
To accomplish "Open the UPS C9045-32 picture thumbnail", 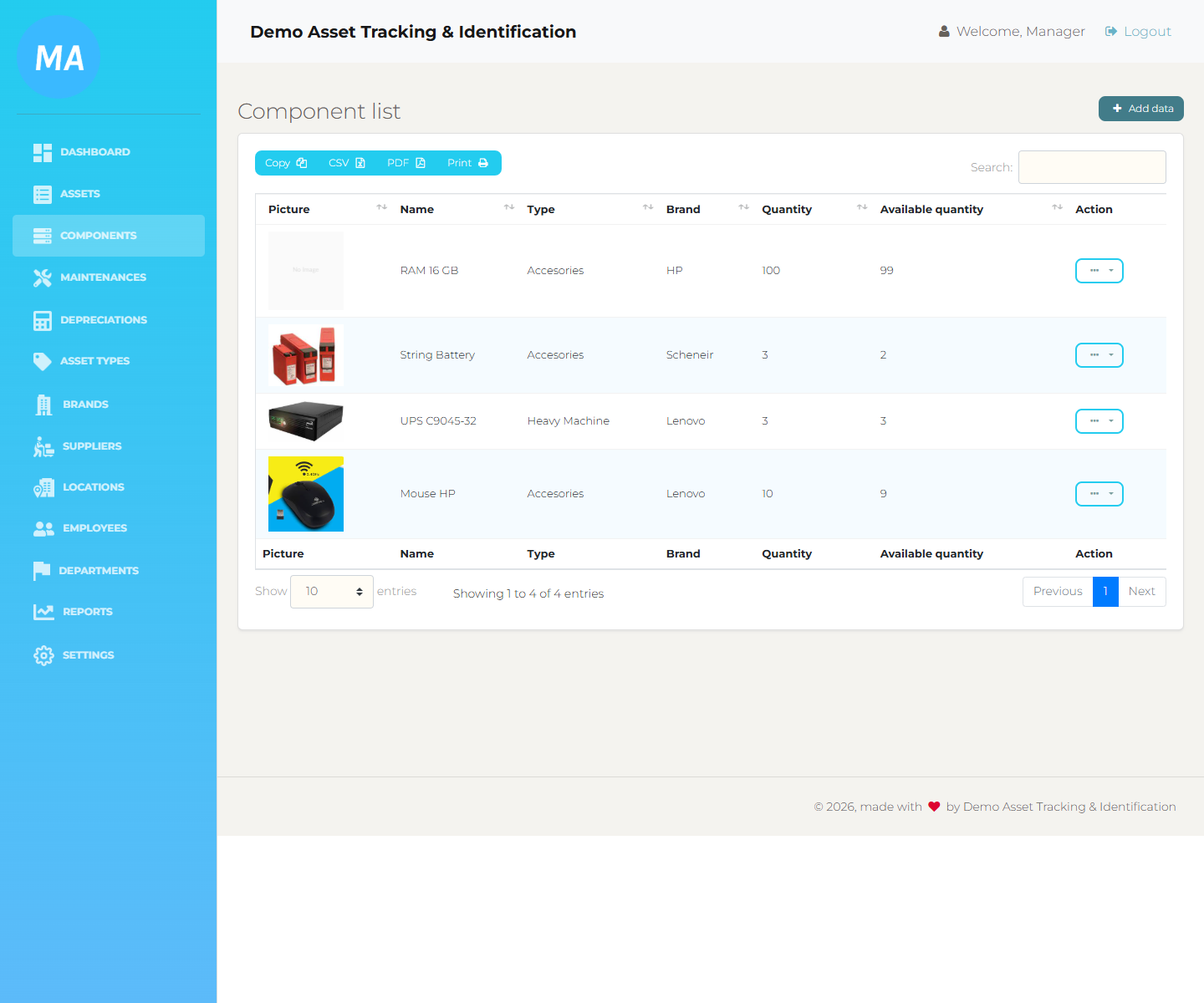I will tap(306, 421).
